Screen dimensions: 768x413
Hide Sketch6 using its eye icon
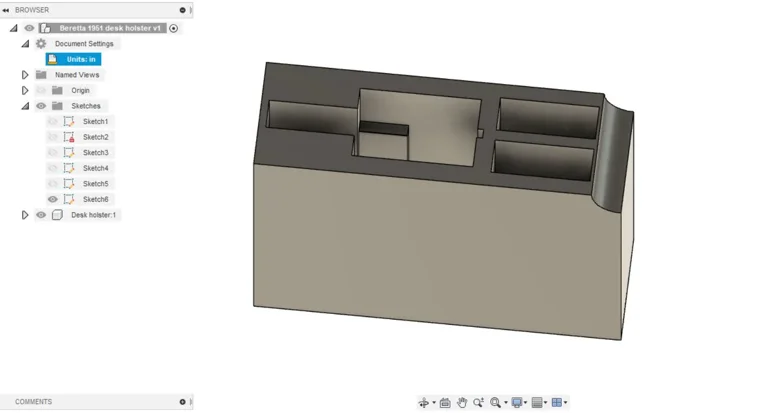tap(53, 199)
